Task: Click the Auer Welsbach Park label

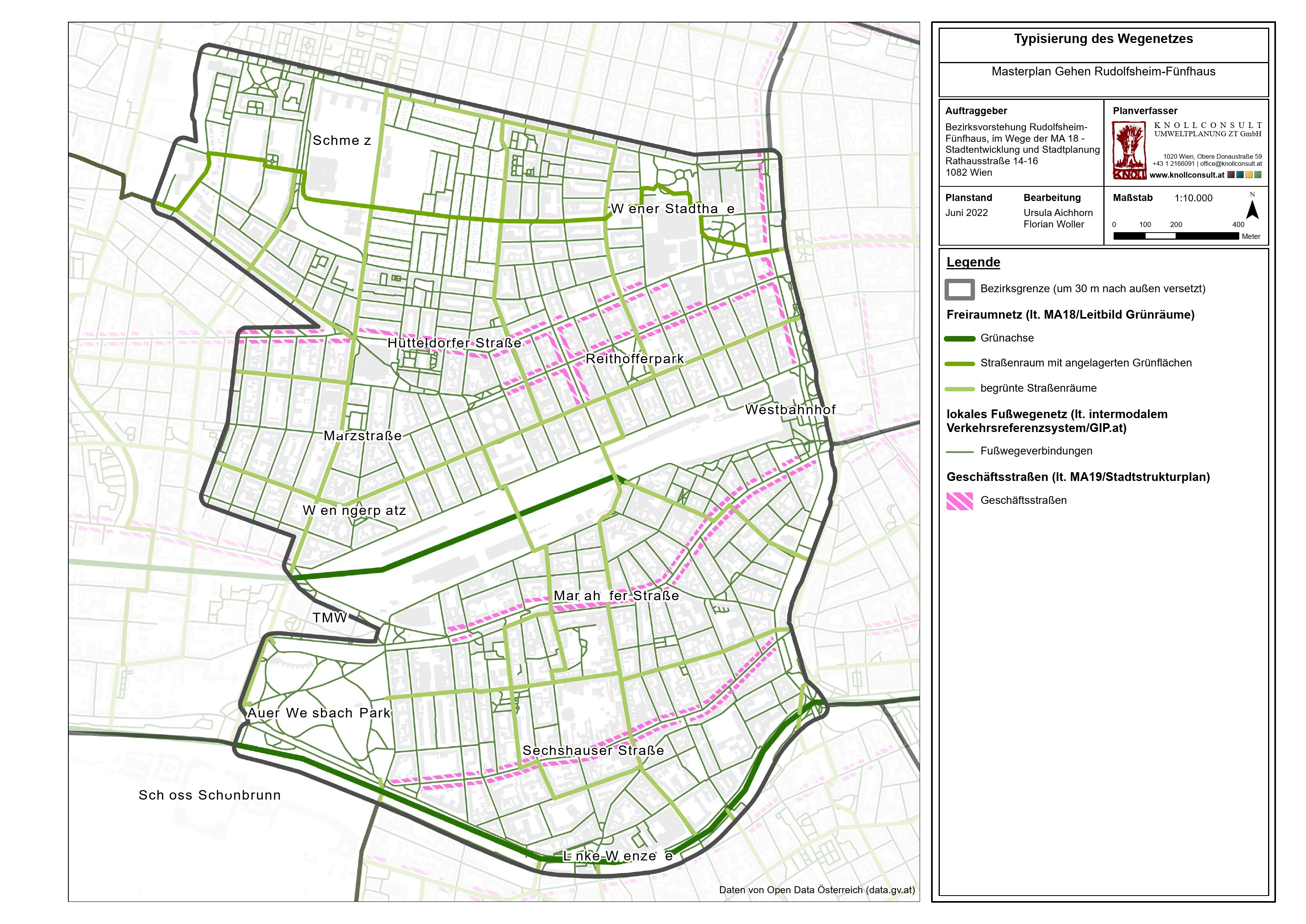Action: pyautogui.click(x=319, y=713)
